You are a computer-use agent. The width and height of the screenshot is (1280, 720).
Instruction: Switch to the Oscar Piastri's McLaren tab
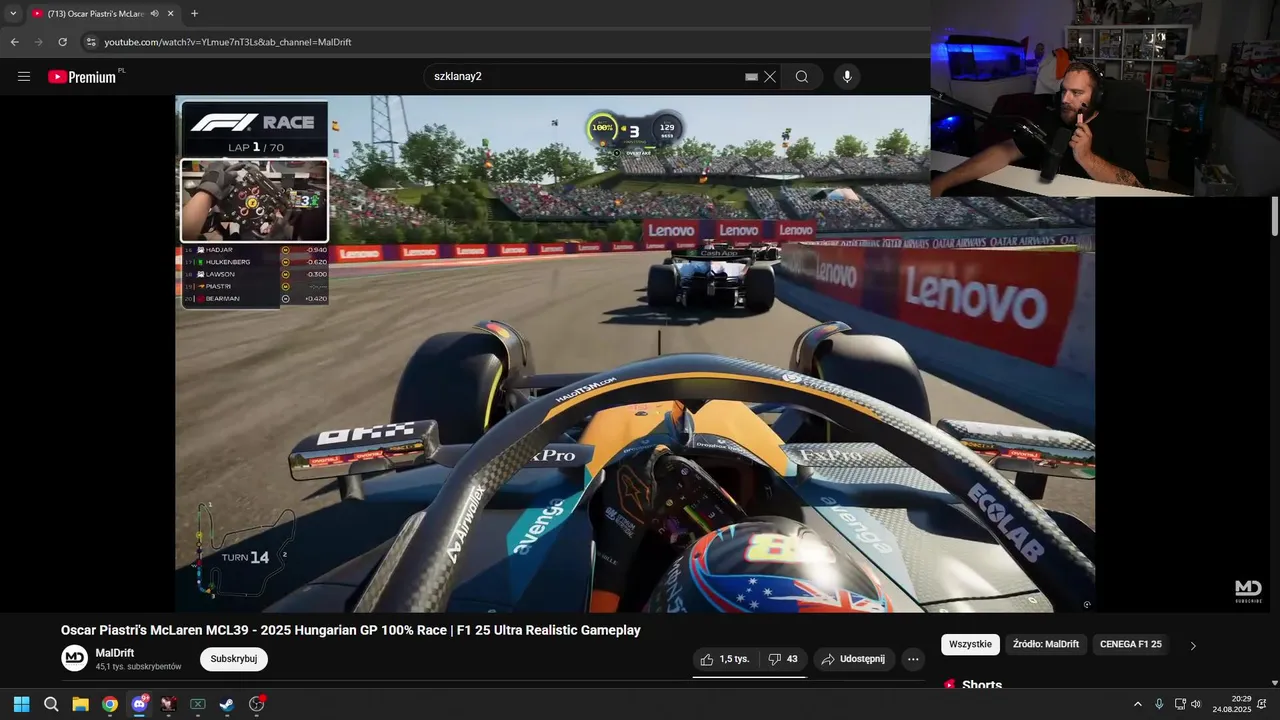(x=95, y=14)
